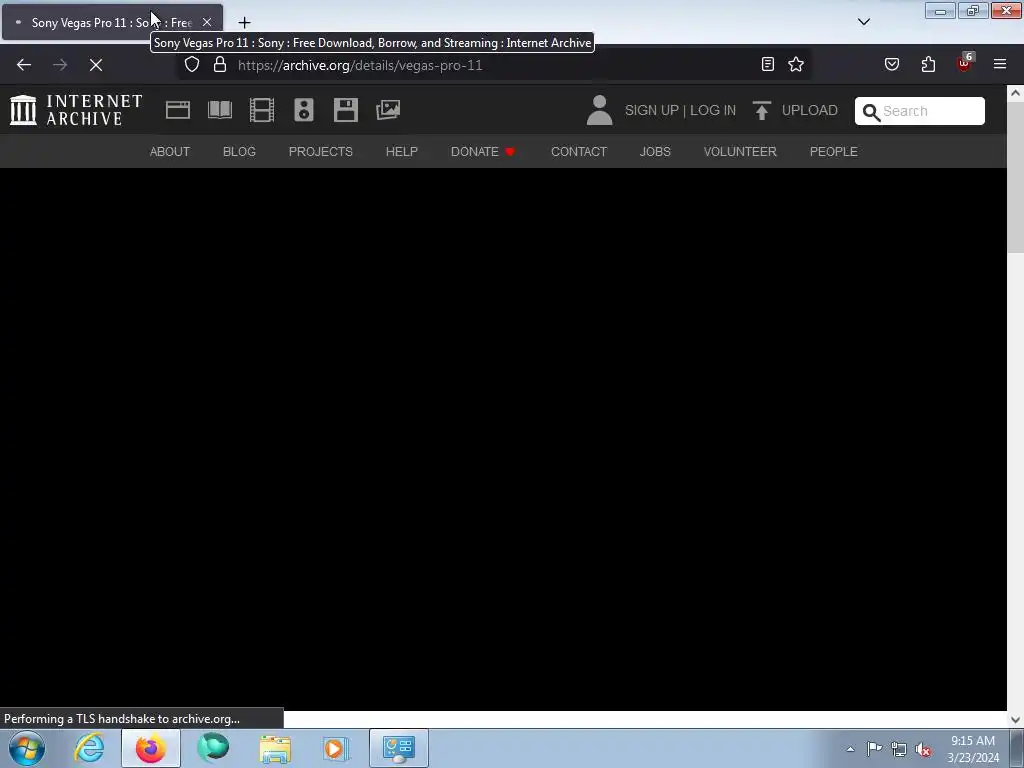The width and height of the screenshot is (1024, 768).
Task: Open the uBlock Origin extension icon
Action: tap(965, 63)
